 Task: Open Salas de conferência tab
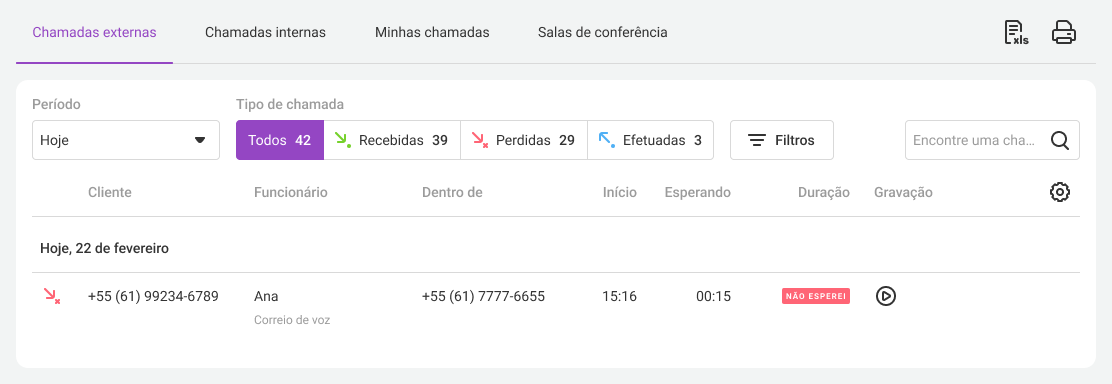pyautogui.click(x=602, y=33)
